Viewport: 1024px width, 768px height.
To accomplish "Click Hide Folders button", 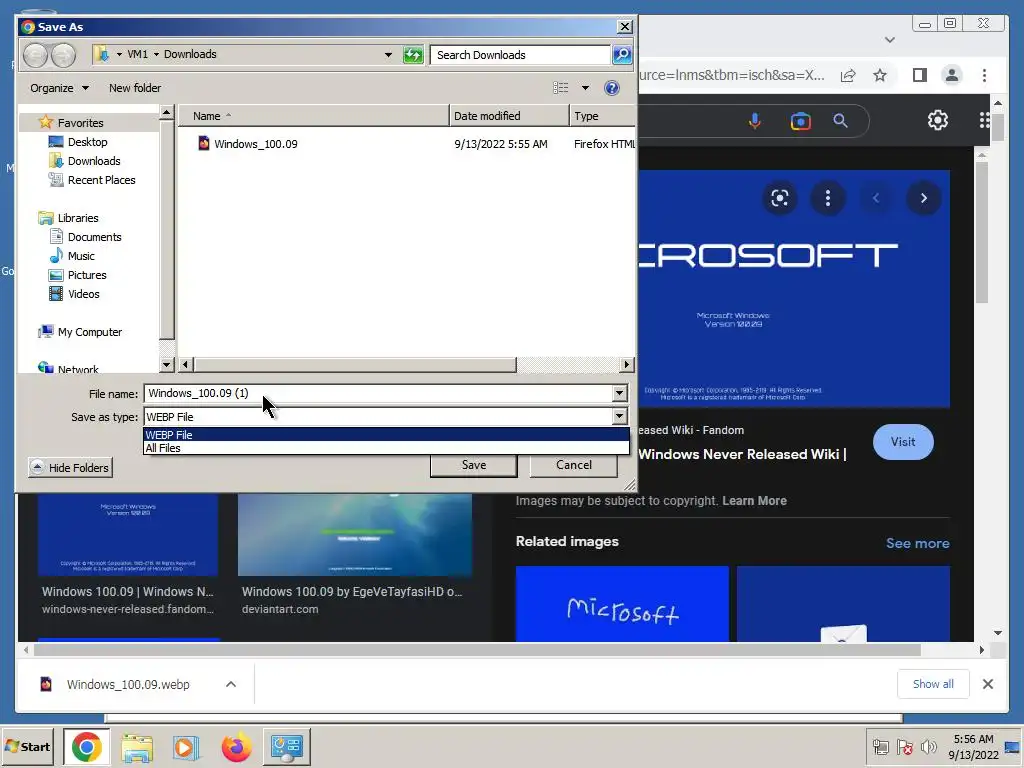I will tap(71, 468).
